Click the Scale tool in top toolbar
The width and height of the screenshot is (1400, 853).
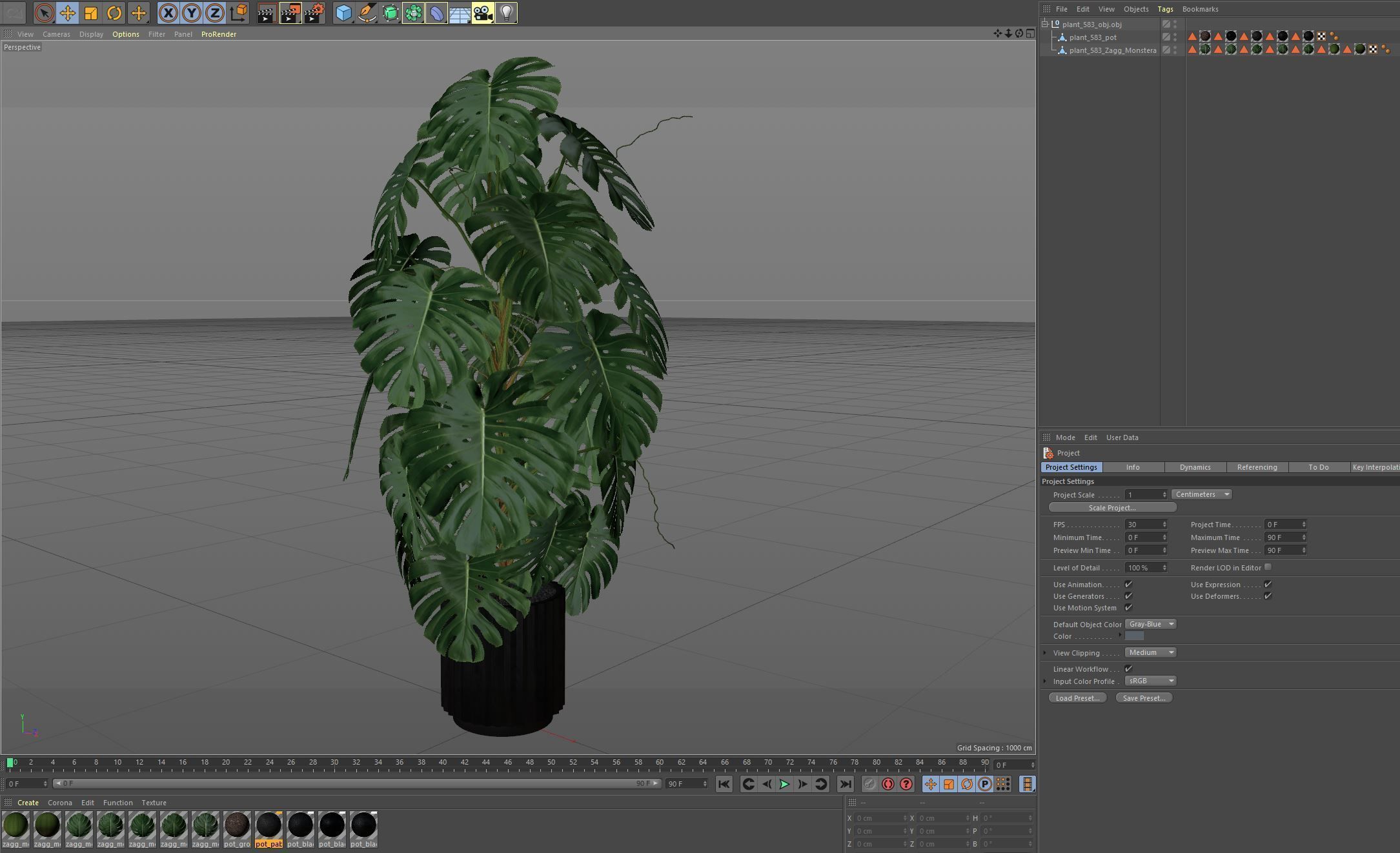(91, 13)
